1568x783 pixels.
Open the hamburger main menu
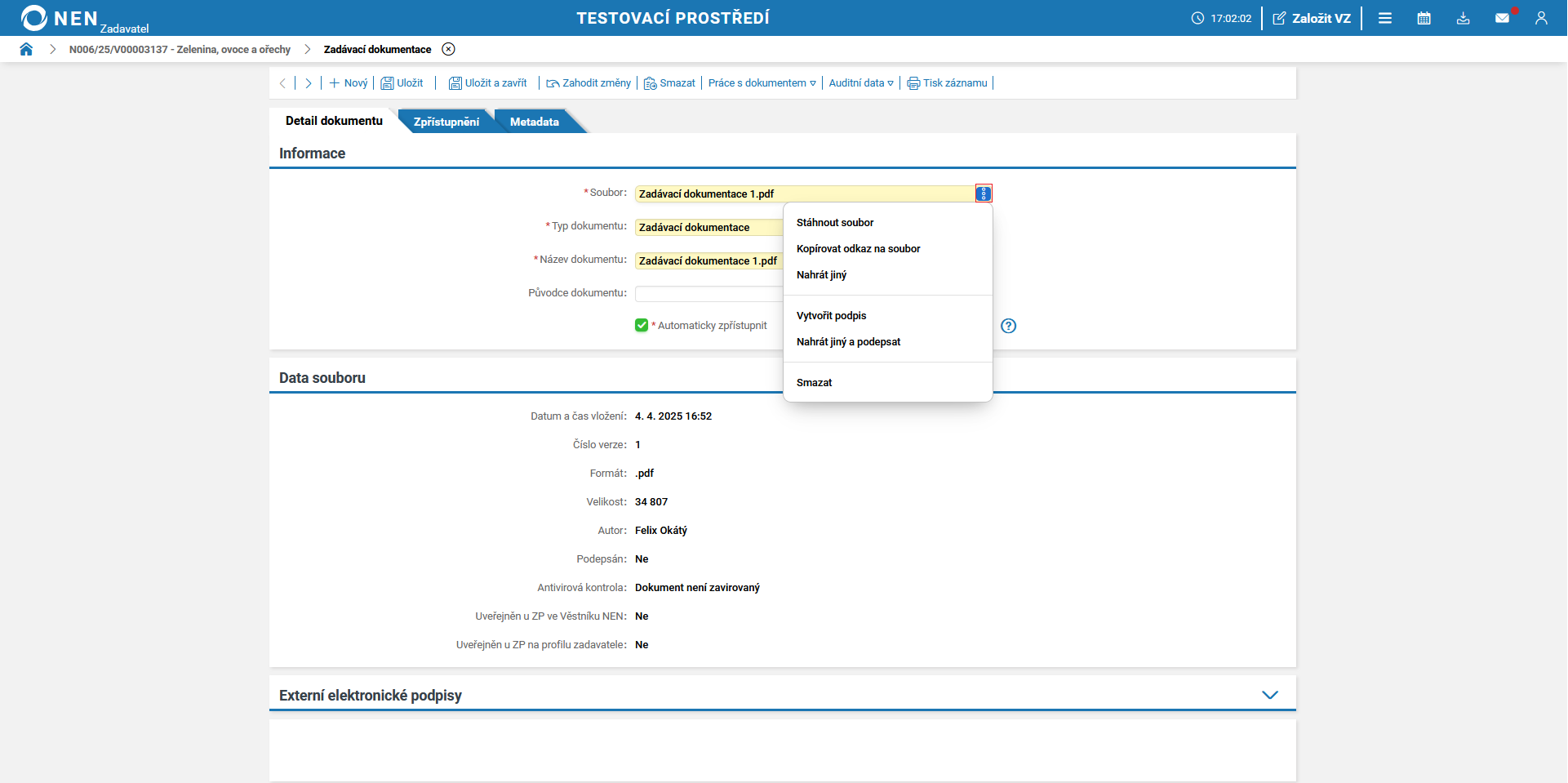click(x=1385, y=18)
